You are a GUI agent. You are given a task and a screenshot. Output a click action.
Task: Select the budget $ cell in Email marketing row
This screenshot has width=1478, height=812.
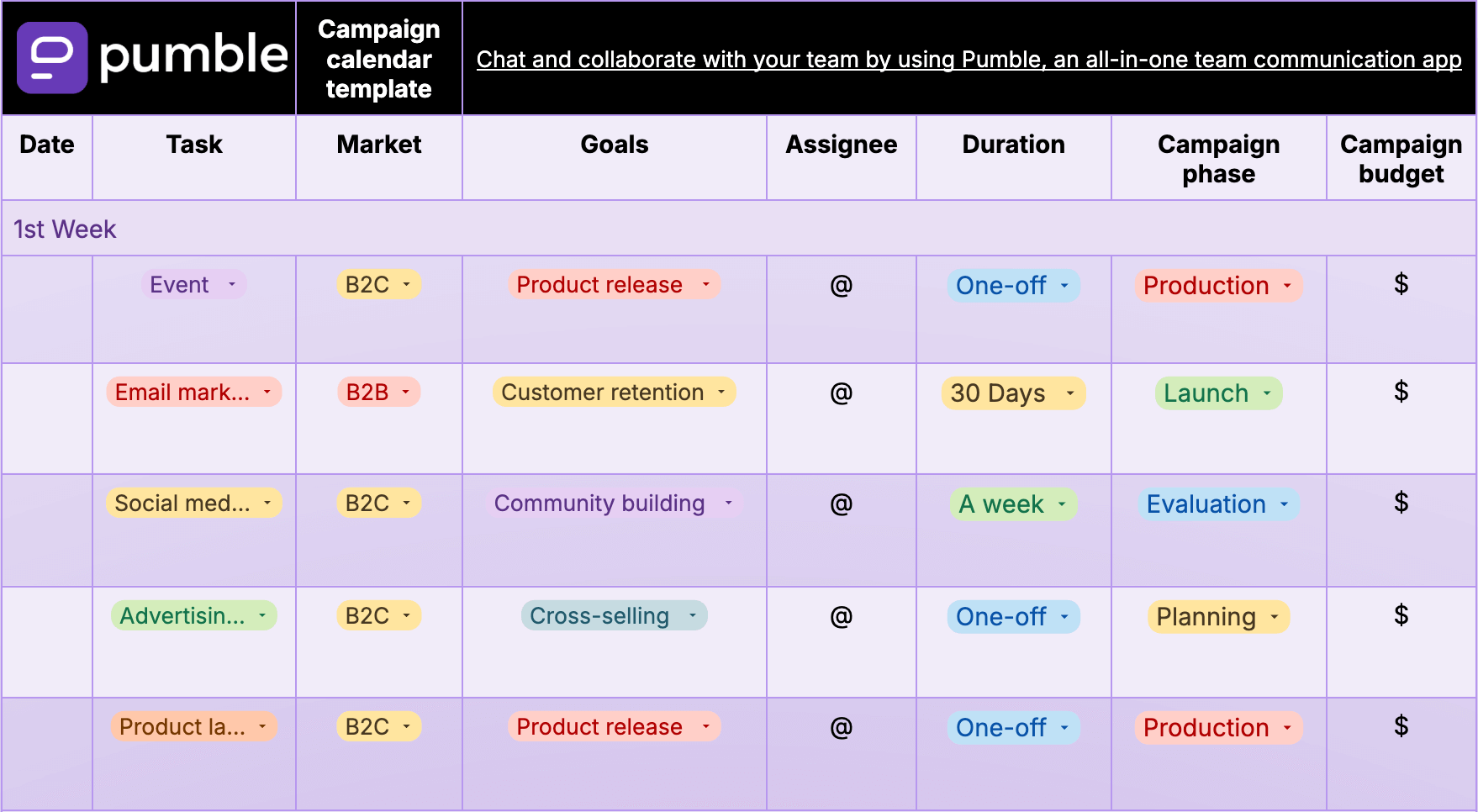(1401, 392)
